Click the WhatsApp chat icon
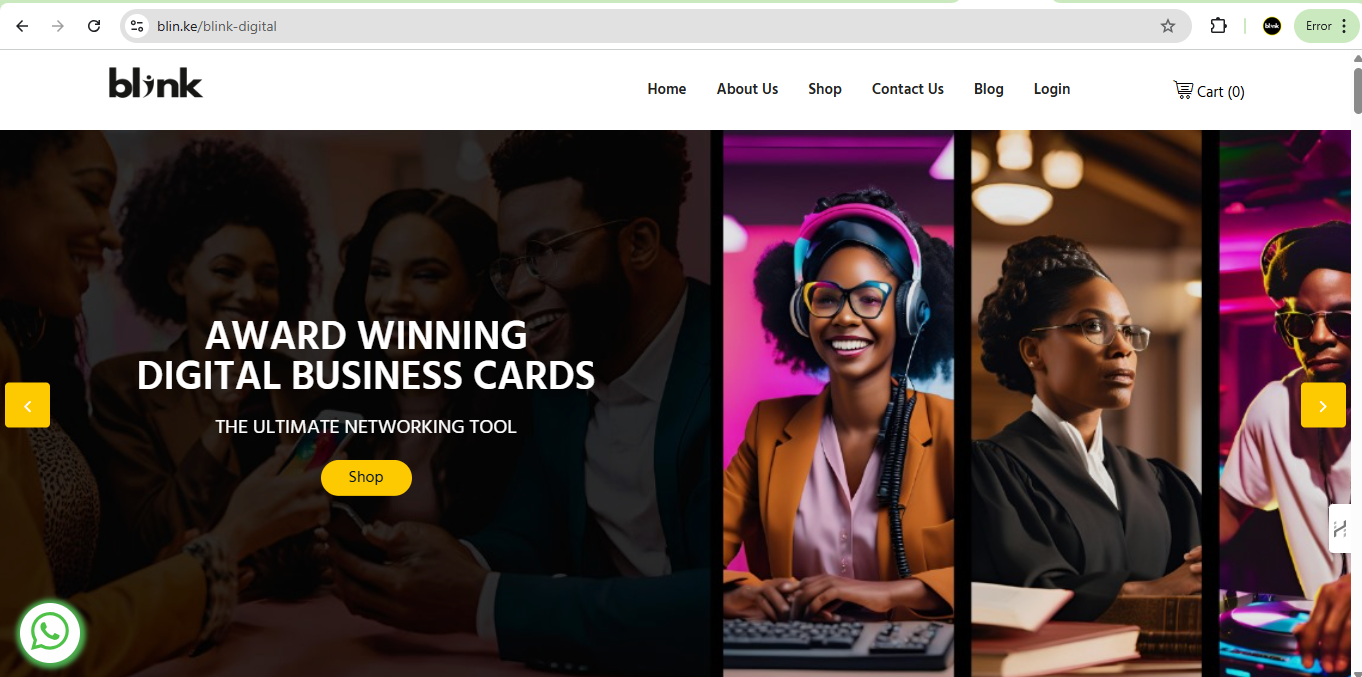This screenshot has width=1362, height=677. (x=50, y=632)
